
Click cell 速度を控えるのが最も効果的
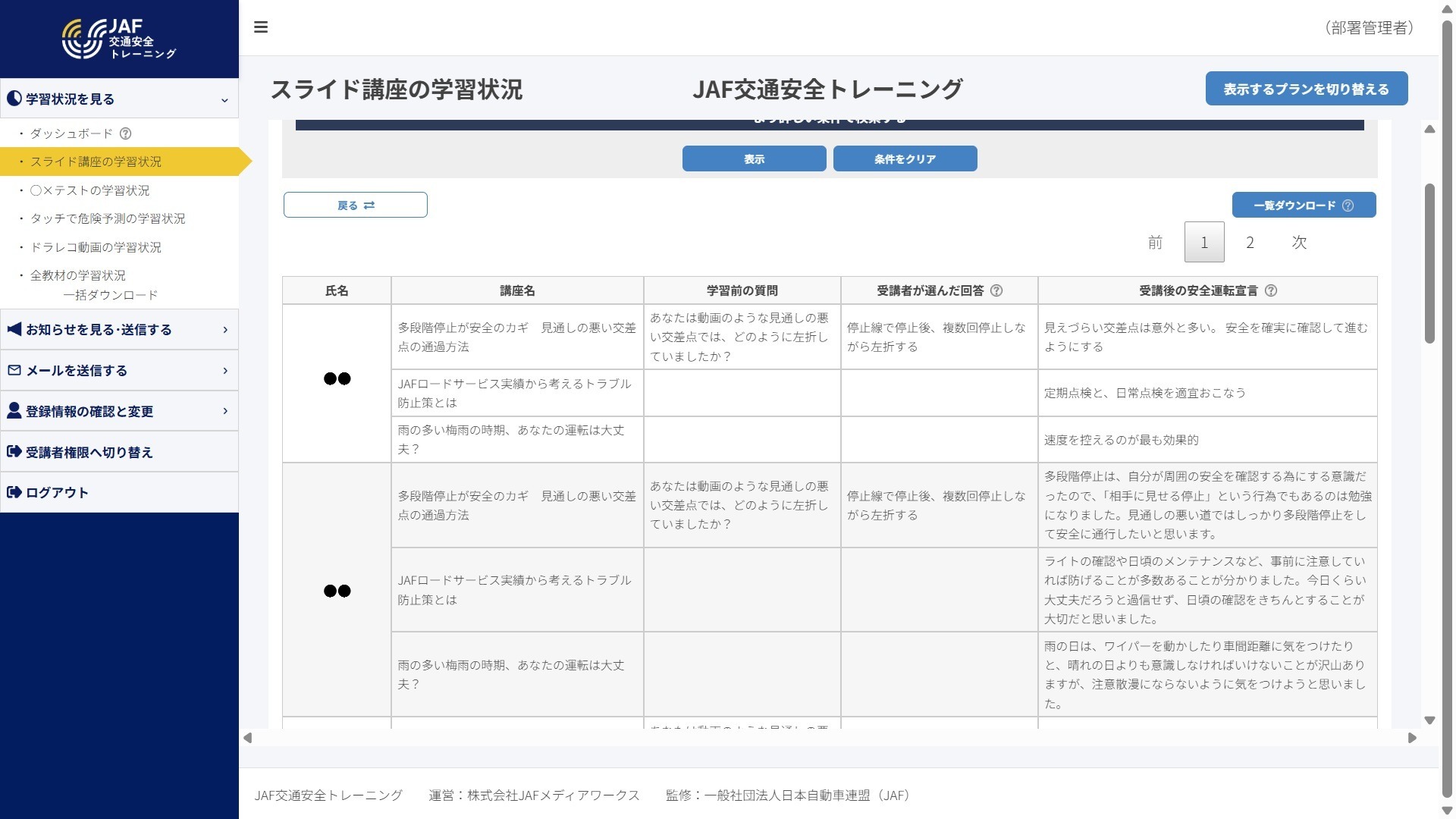[x=1207, y=440]
